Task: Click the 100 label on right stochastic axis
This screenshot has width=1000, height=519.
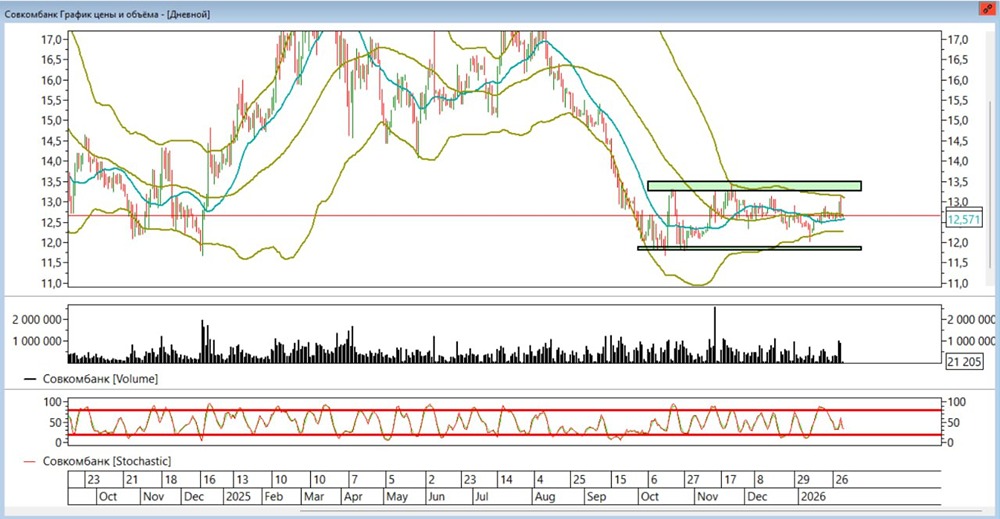Action: coord(957,402)
